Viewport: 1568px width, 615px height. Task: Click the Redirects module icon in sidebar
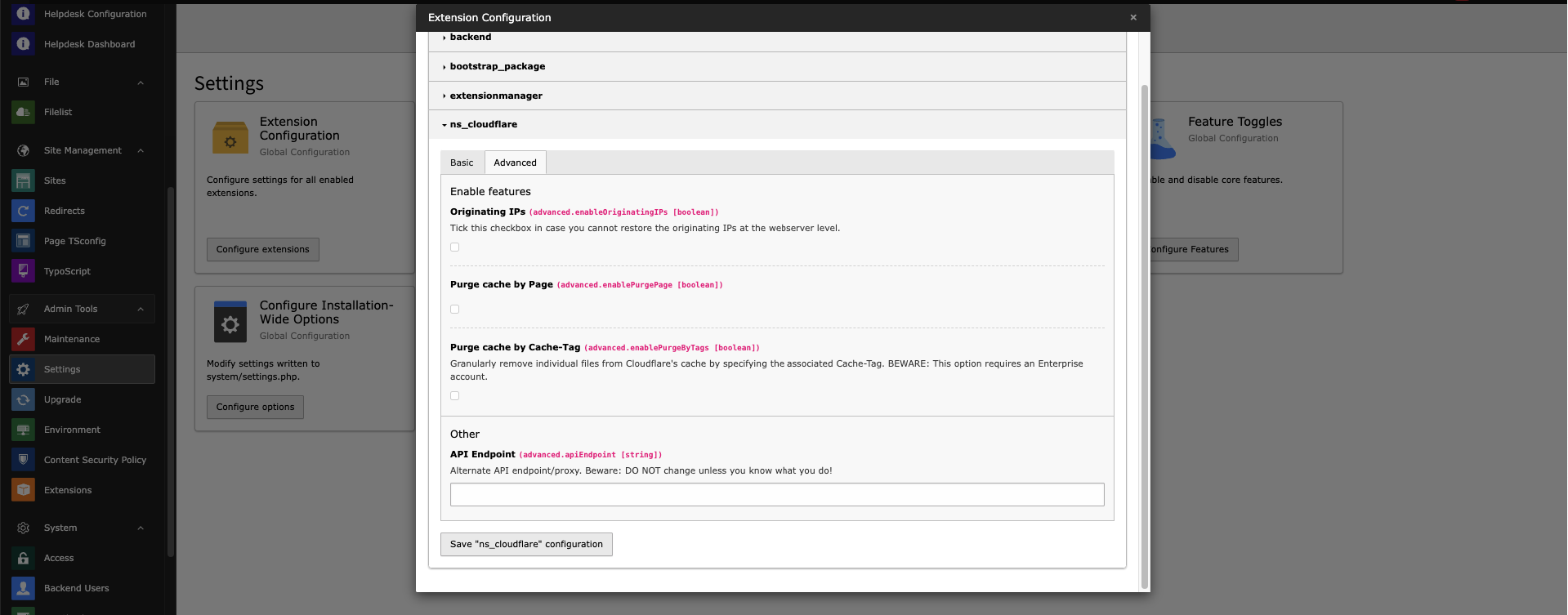click(23, 211)
